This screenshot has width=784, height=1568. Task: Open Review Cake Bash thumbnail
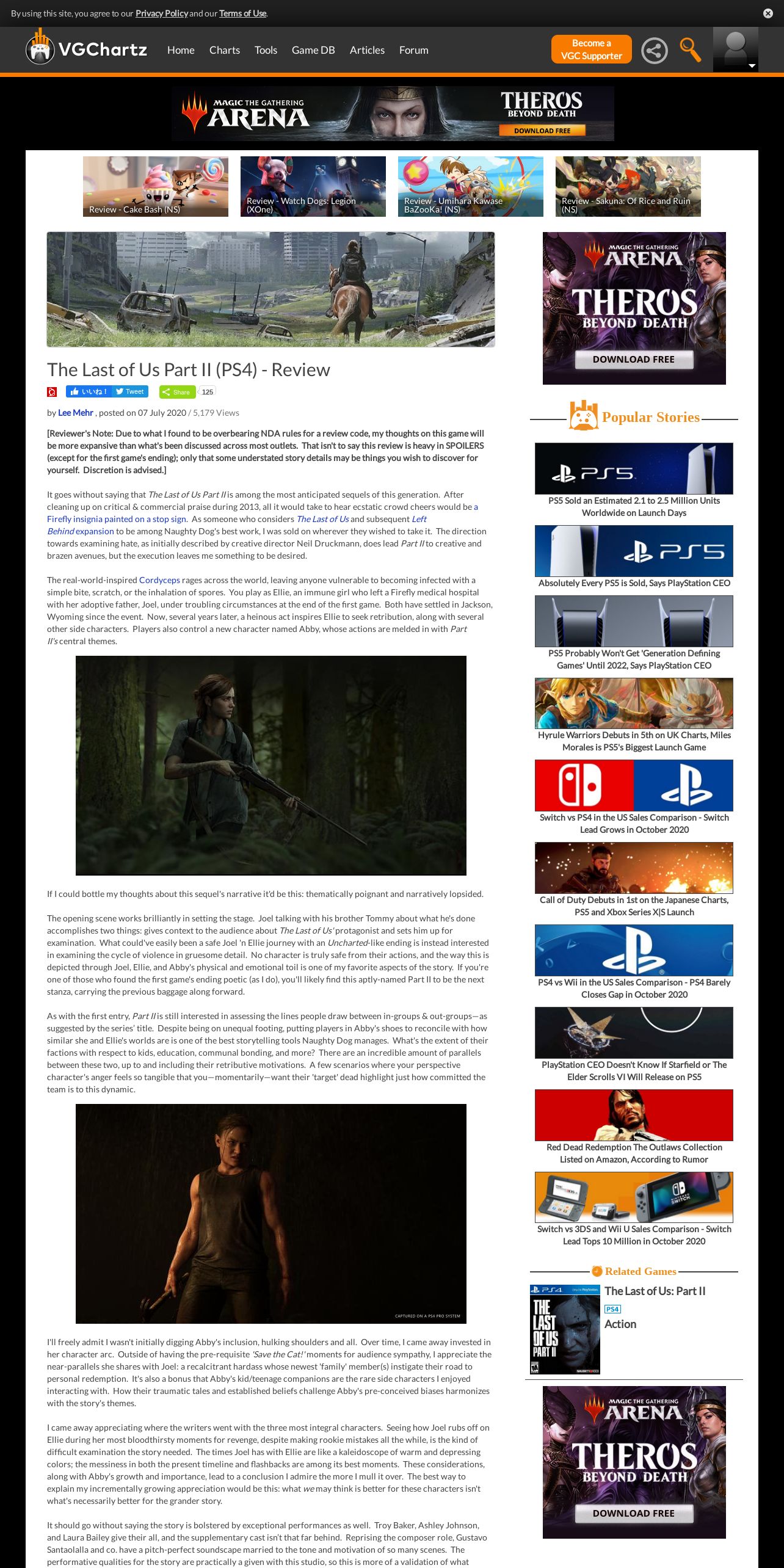(156, 186)
